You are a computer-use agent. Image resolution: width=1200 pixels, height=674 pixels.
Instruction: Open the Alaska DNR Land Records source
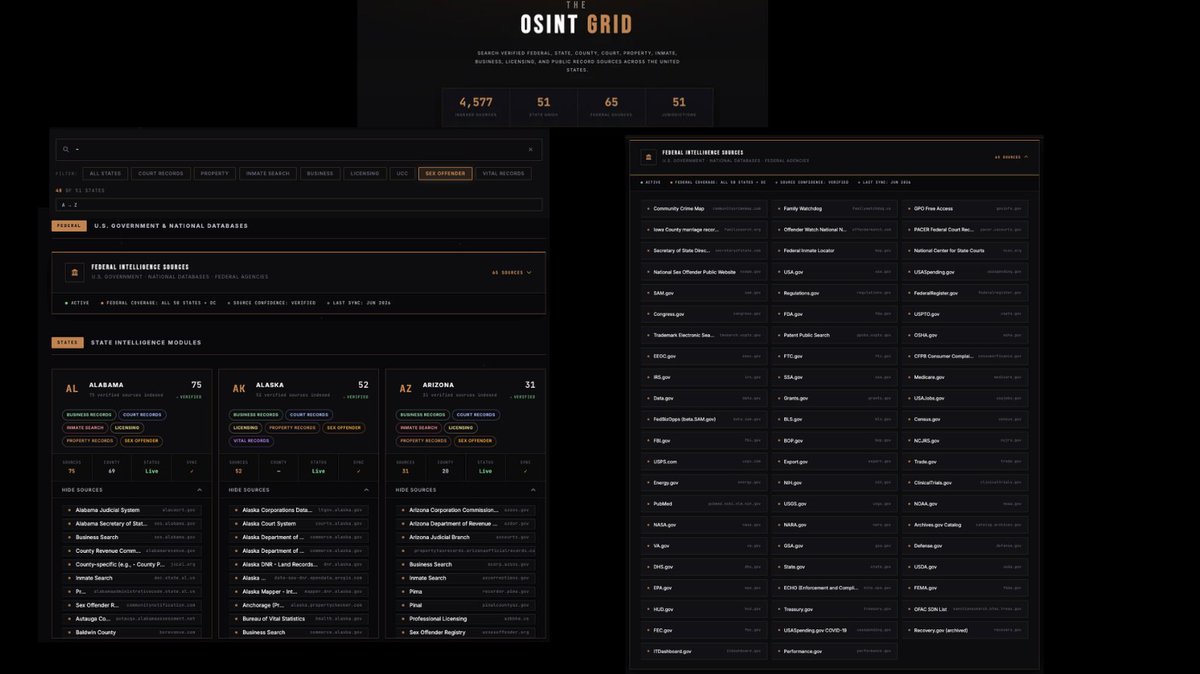299,564
